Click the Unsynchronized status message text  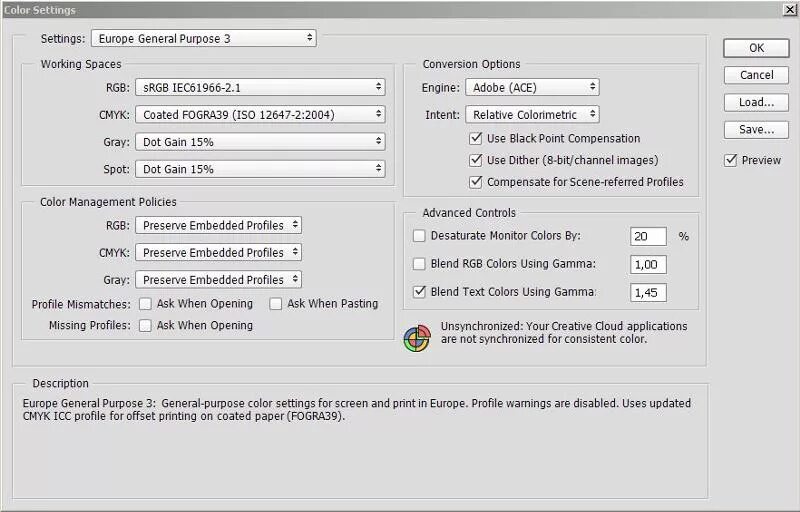pyautogui.click(x=564, y=332)
